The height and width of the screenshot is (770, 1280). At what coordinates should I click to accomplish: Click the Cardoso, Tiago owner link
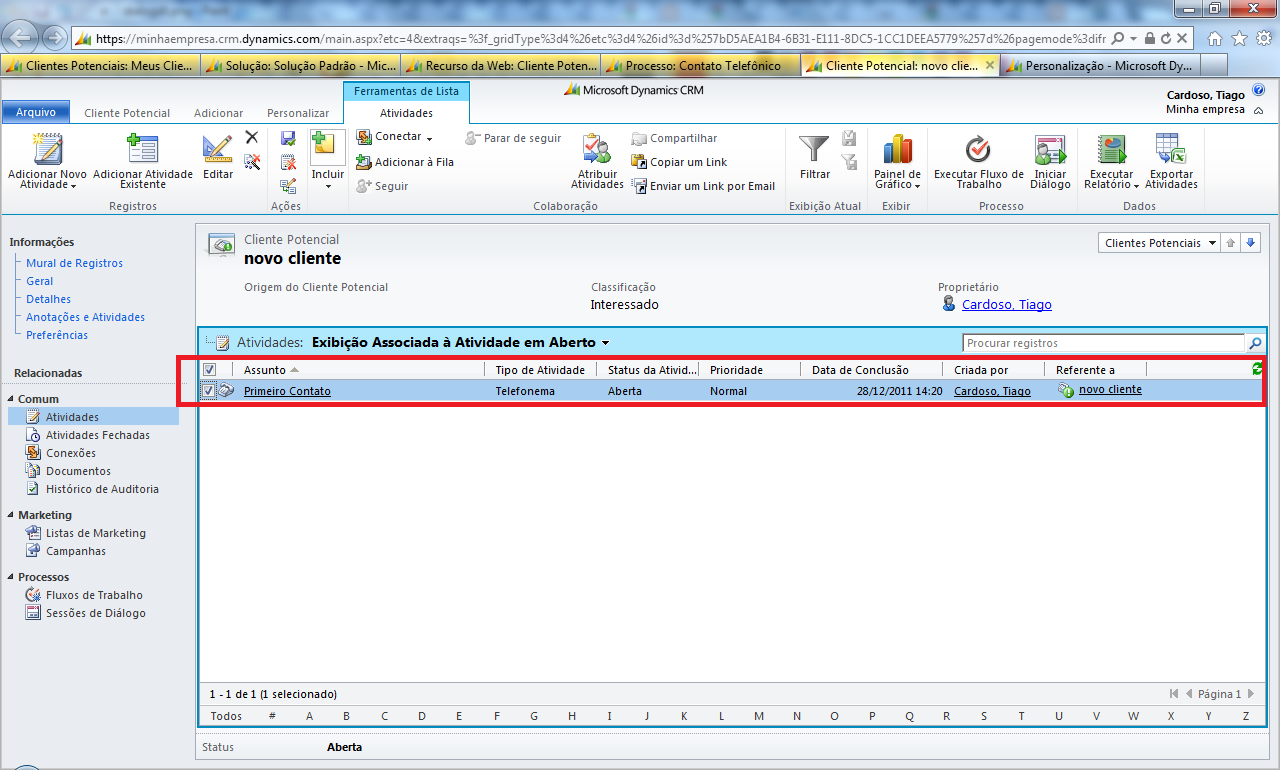(x=1006, y=305)
